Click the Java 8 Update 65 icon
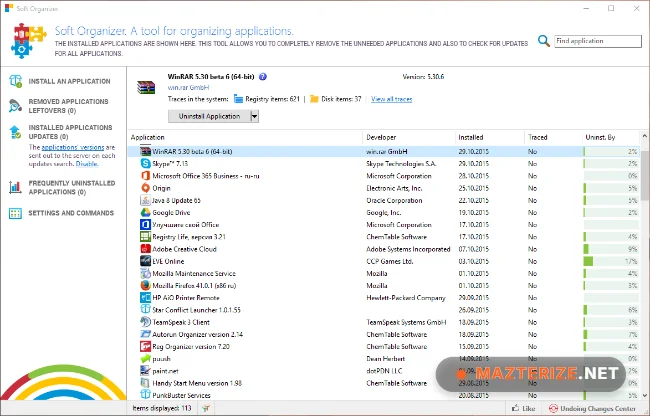This screenshot has width=650, height=416. point(146,200)
